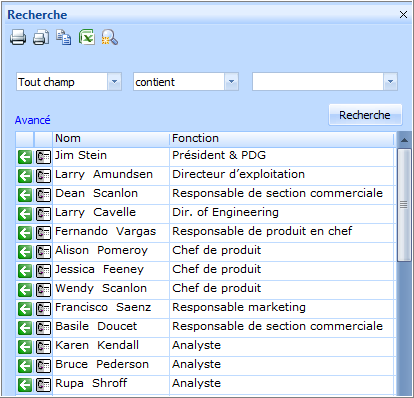Open the 'Tout champ' field dropdown
This screenshot has height=398, width=414.
114,82
